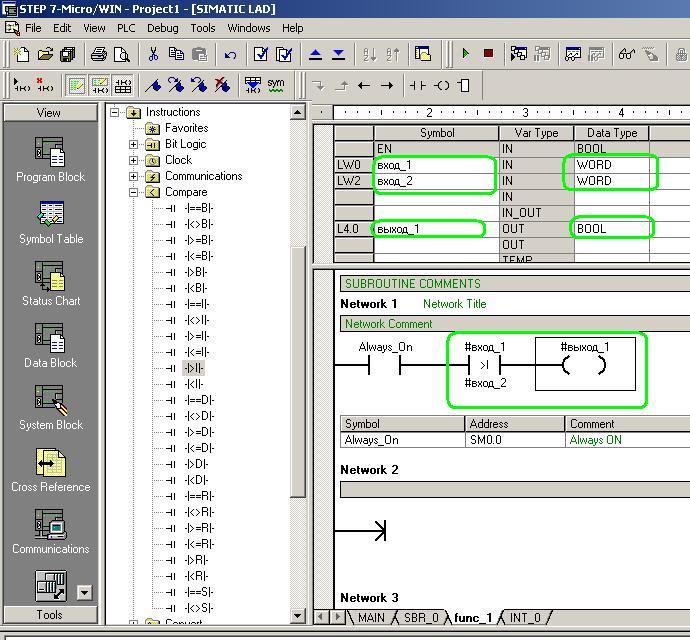Image resolution: width=690 pixels, height=640 pixels.
Task: Click the line left arrow tool
Action: [364, 85]
